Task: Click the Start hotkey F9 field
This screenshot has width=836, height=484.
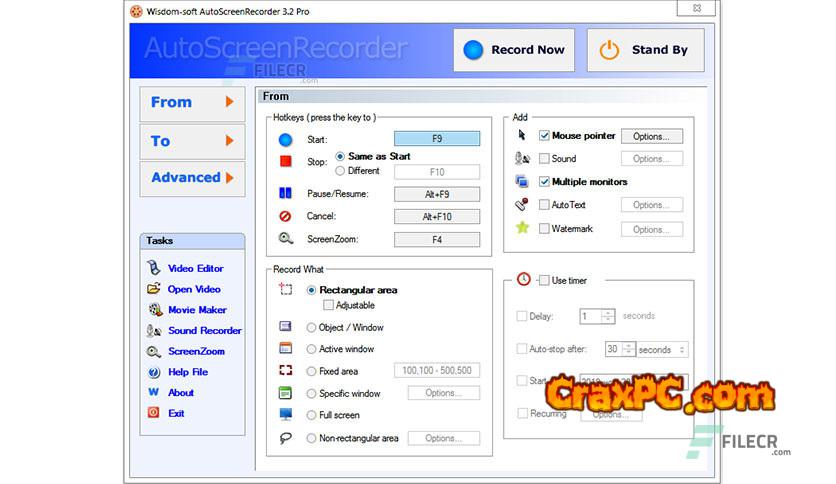Action: pyautogui.click(x=437, y=139)
